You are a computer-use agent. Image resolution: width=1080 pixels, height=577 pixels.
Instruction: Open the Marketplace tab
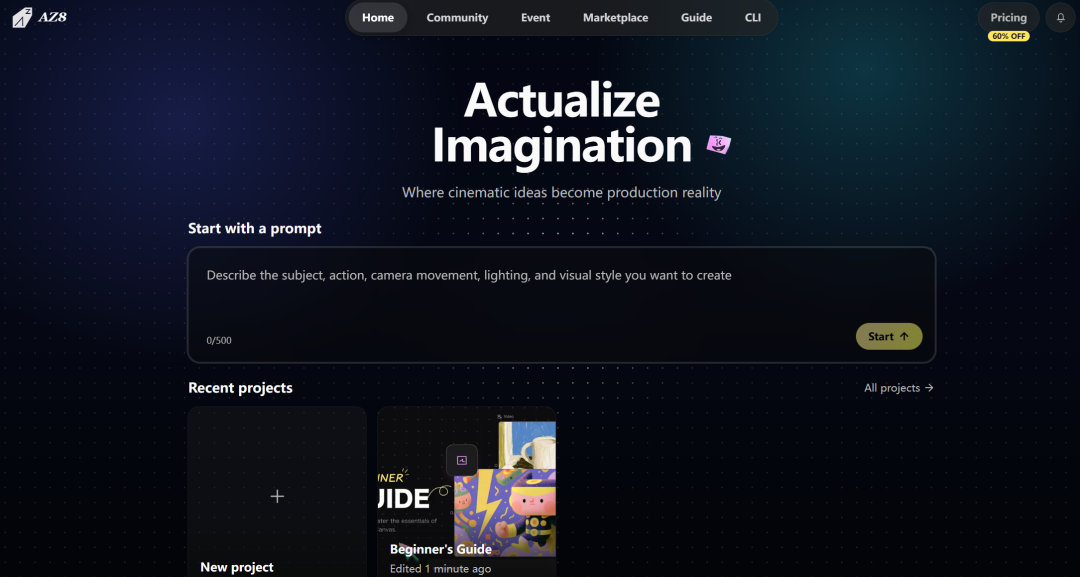[x=615, y=18]
